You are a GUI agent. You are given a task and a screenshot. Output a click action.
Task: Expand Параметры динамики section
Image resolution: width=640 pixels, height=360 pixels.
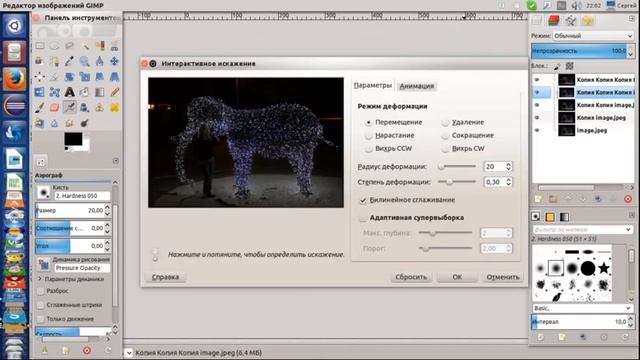(40, 279)
